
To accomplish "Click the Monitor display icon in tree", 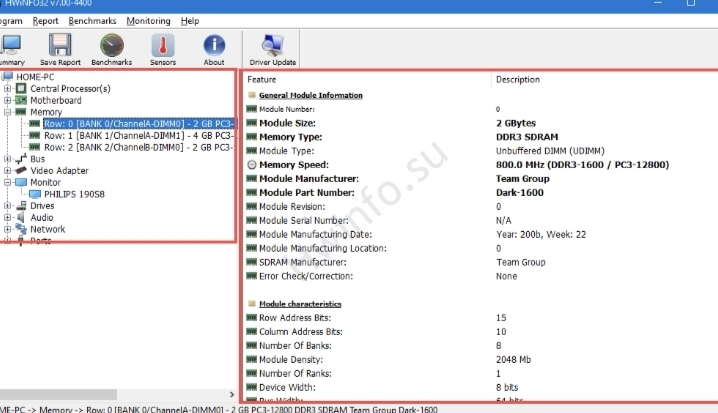I will (21, 182).
